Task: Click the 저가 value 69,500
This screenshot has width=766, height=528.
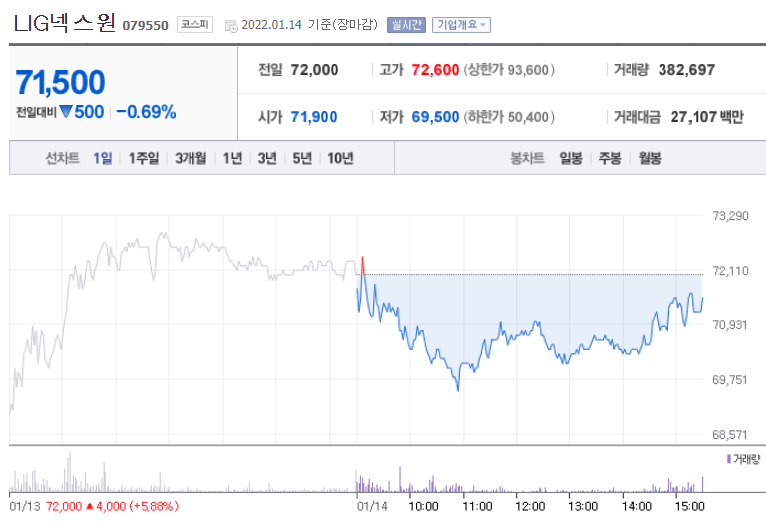Action: point(435,117)
